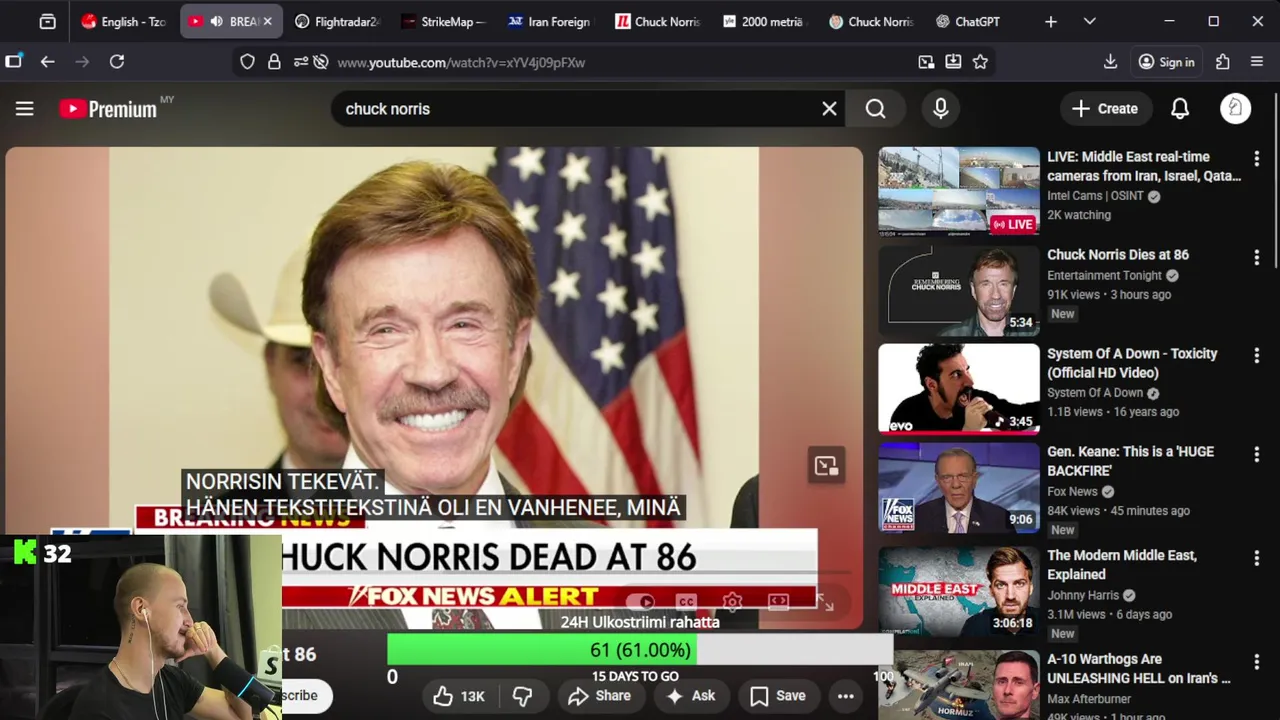Open options menu for Toxicity video
The image size is (1280, 720).
coord(1257,356)
